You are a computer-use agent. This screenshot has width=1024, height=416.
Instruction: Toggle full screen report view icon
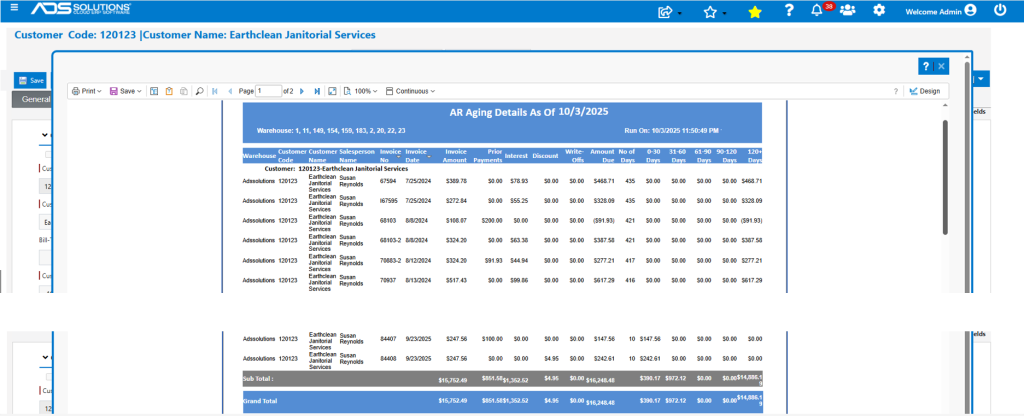[332, 91]
